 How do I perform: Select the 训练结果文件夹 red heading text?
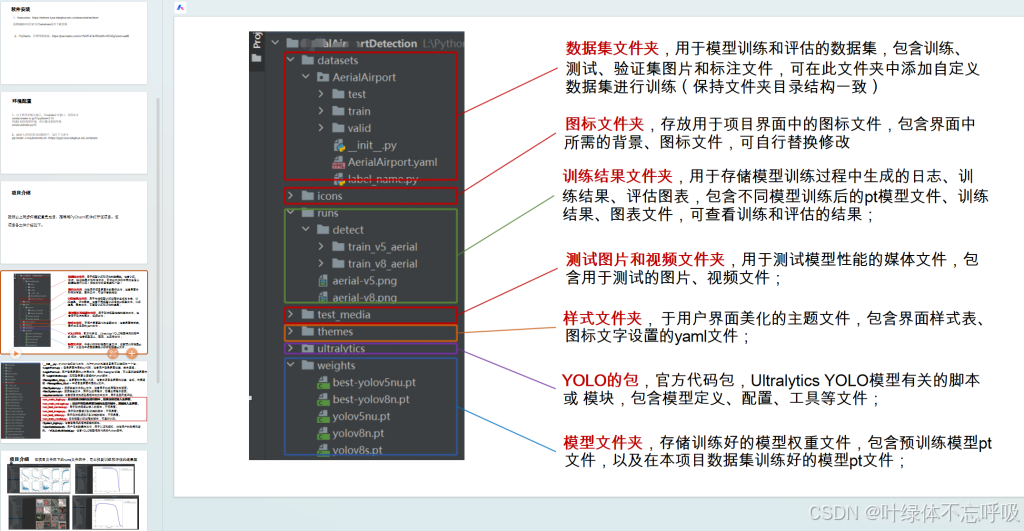click(x=618, y=176)
